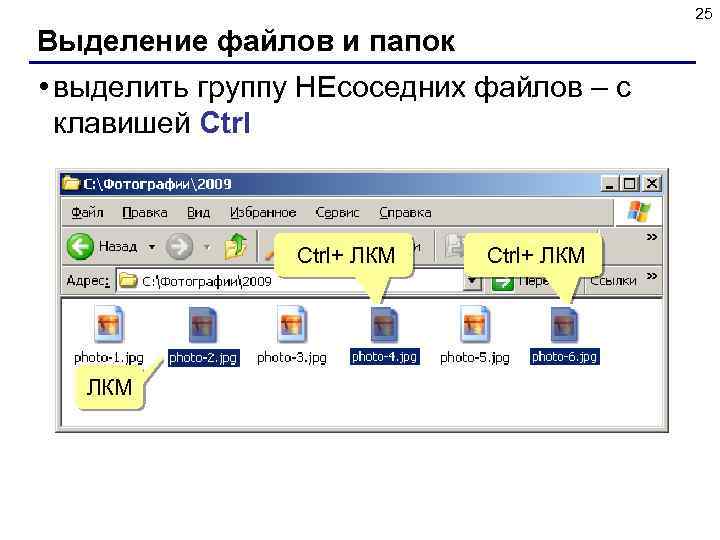Click the grey Forward arrow button
Viewport: 720px width, 540px height.
(x=179, y=247)
